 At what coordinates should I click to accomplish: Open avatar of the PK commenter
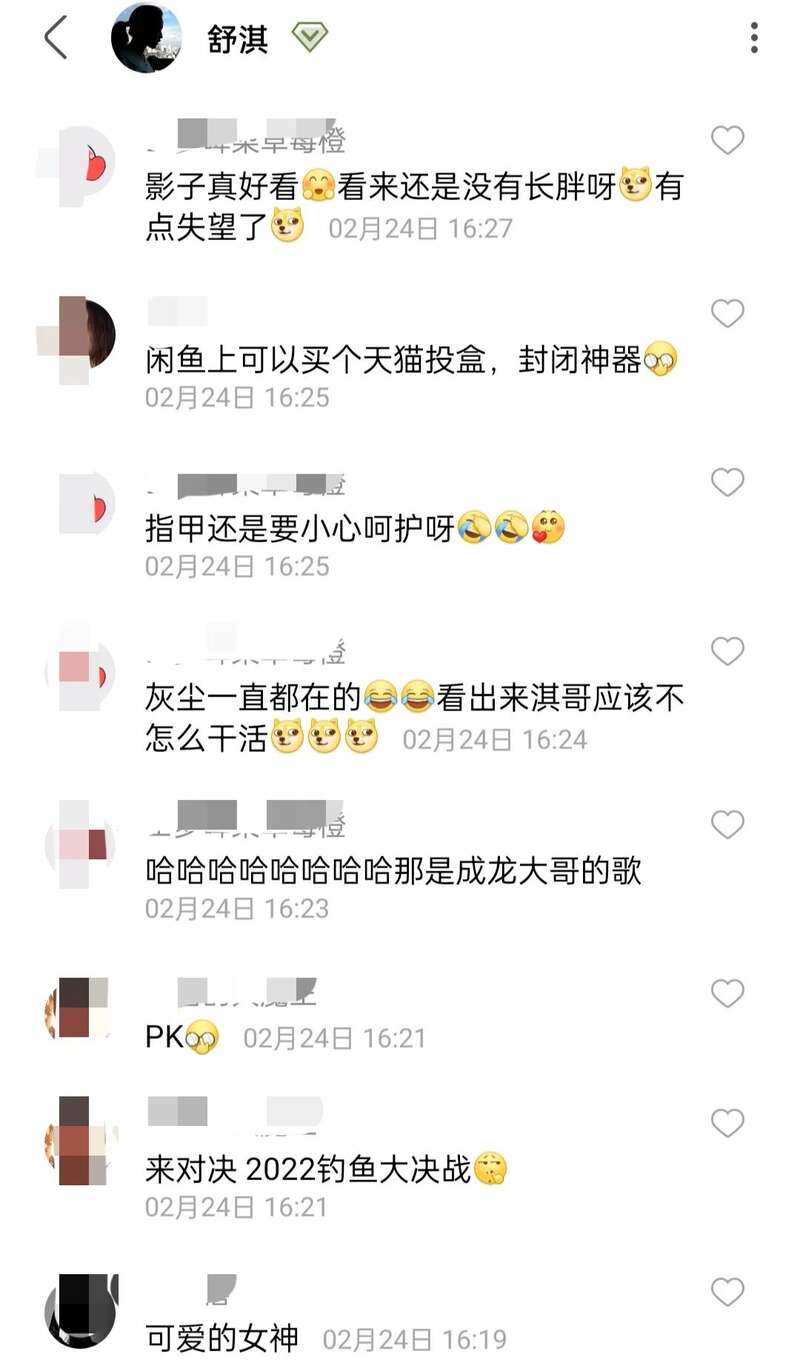click(x=81, y=1008)
